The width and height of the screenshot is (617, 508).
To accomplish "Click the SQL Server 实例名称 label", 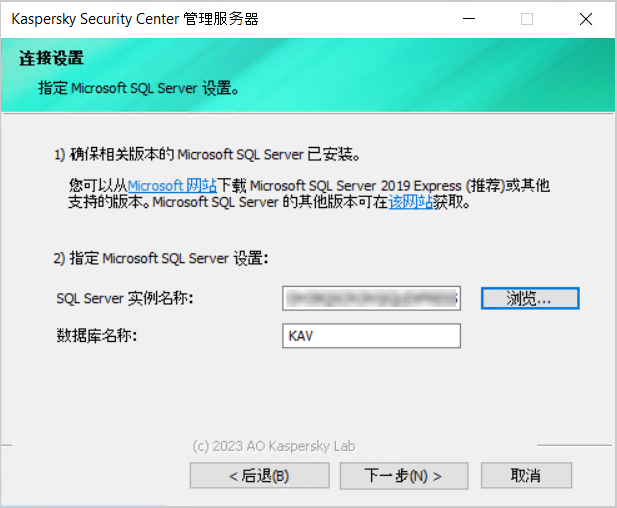I will pyautogui.click(x=125, y=298).
